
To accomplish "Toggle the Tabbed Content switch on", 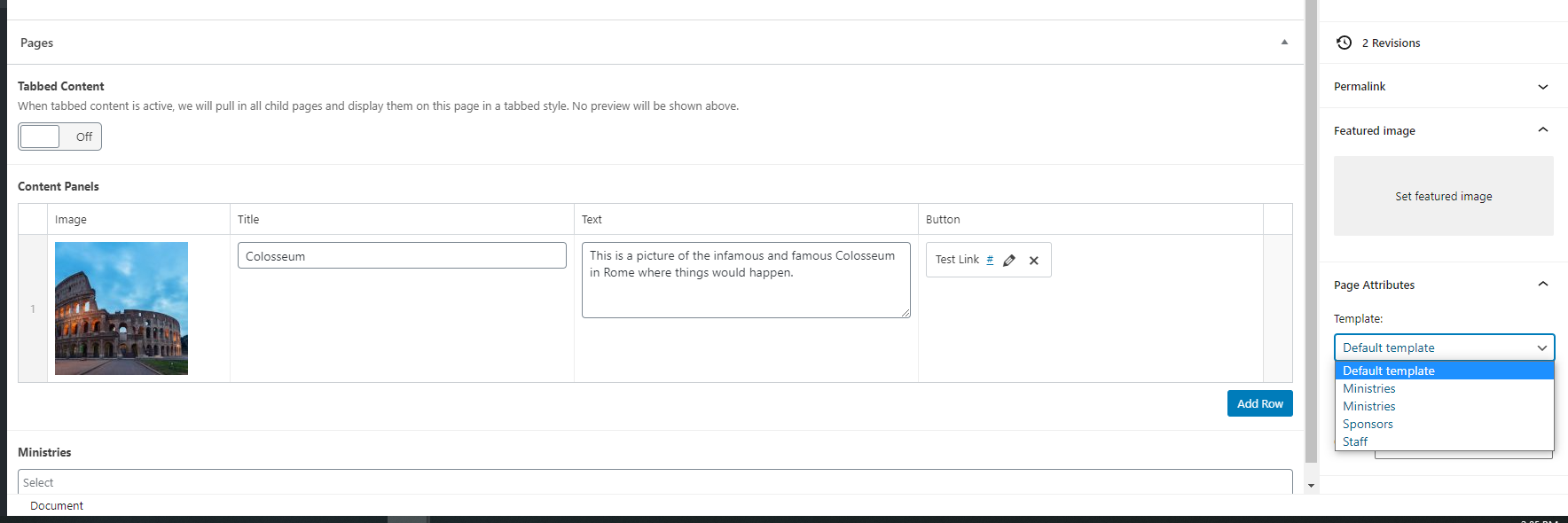I will pos(59,137).
